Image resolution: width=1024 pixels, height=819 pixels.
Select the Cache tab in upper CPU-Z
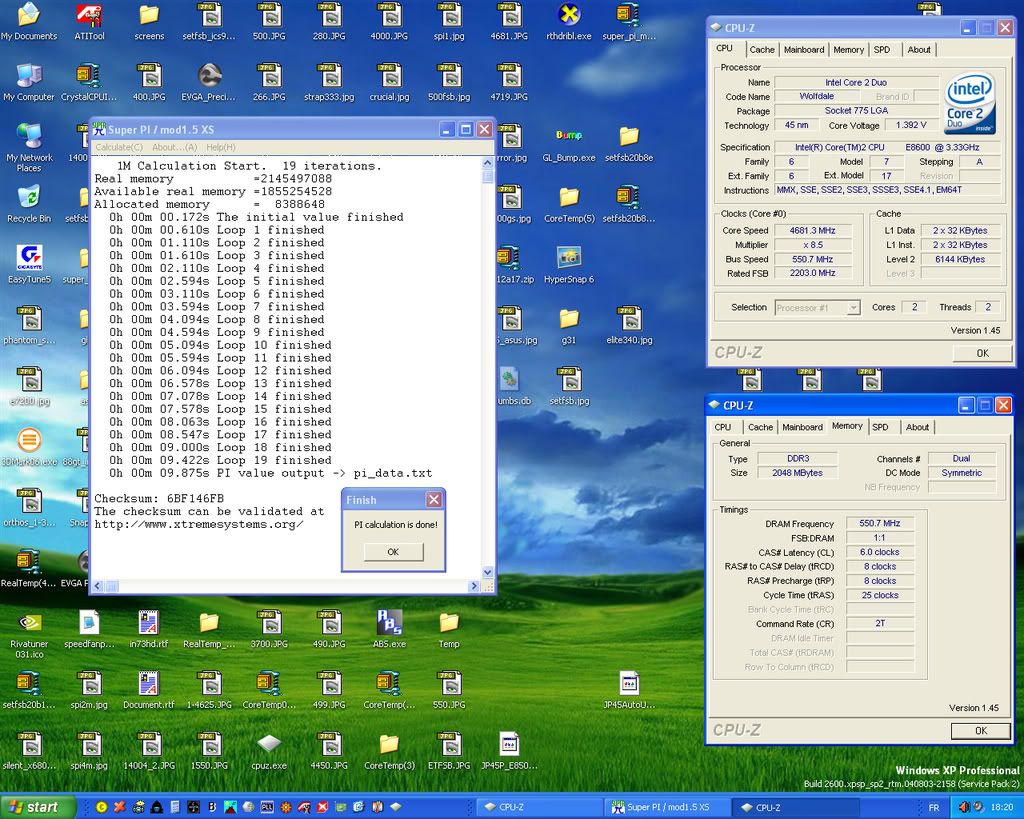click(762, 49)
